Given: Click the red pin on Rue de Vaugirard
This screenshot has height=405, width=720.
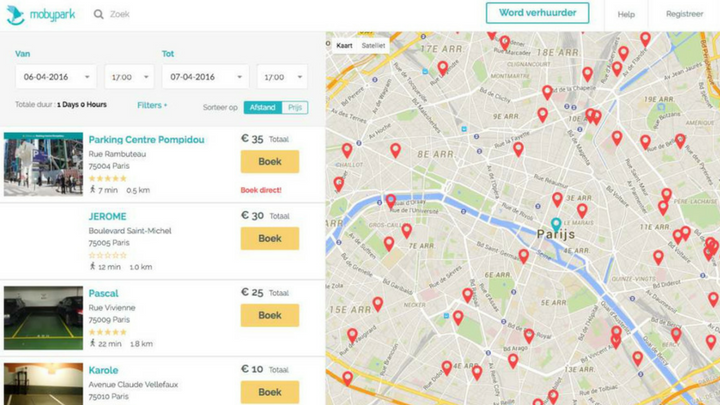Looking at the screenshot, I should (x=352, y=336).
